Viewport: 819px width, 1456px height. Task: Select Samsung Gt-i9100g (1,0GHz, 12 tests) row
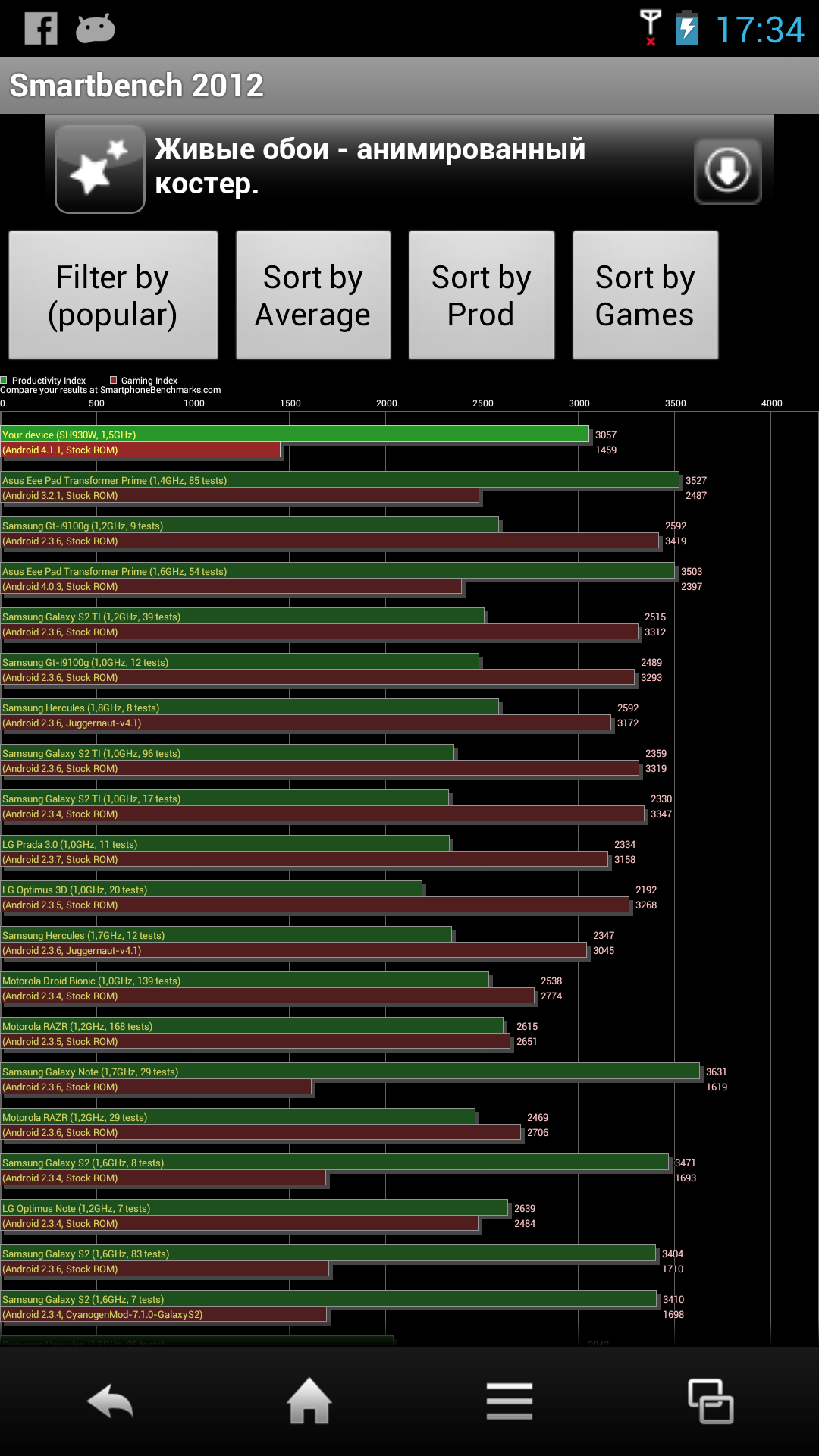click(318, 670)
